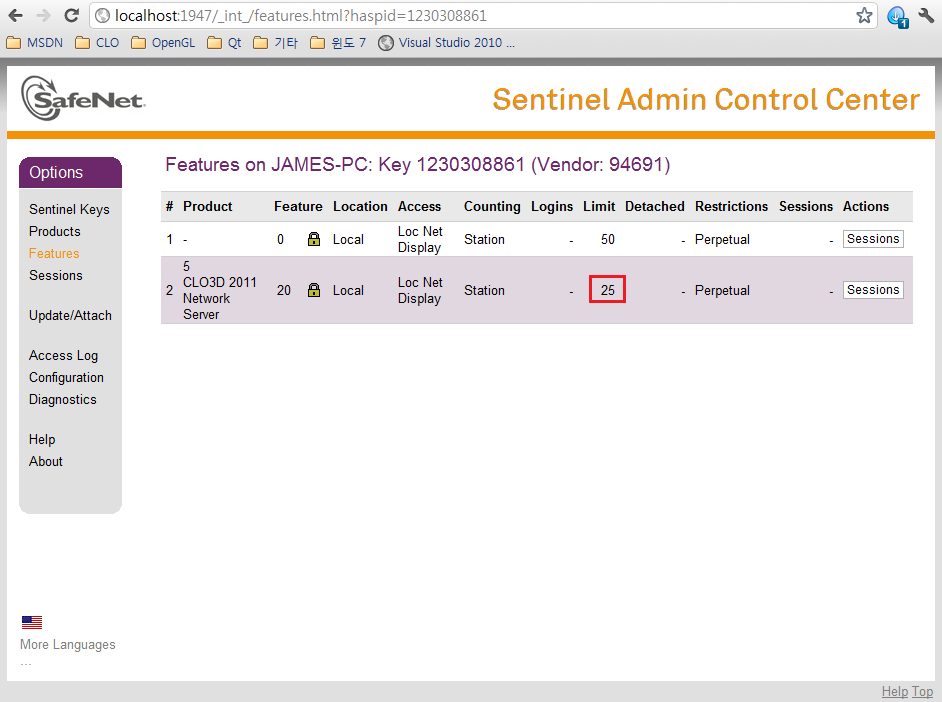Click the lock icon for CLO3D row
The height and width of the screenshot is (702, 942).
tap(314, 290)
